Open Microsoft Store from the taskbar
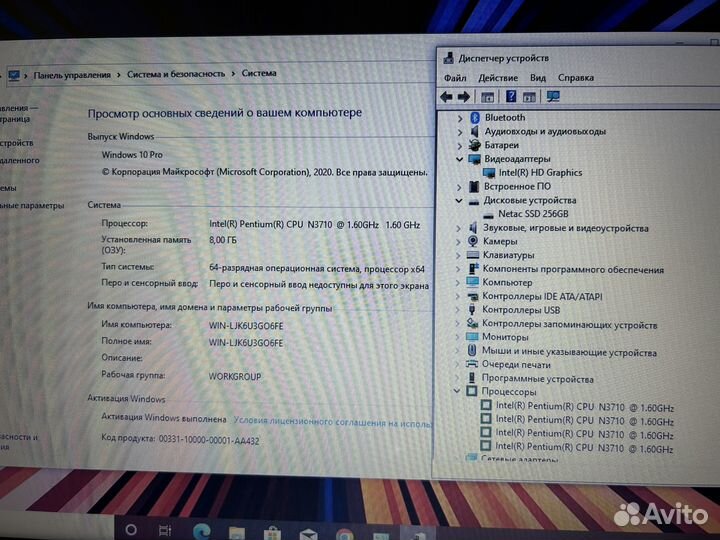Viewport: 720px width, 540px height. [x=272, y=533]
